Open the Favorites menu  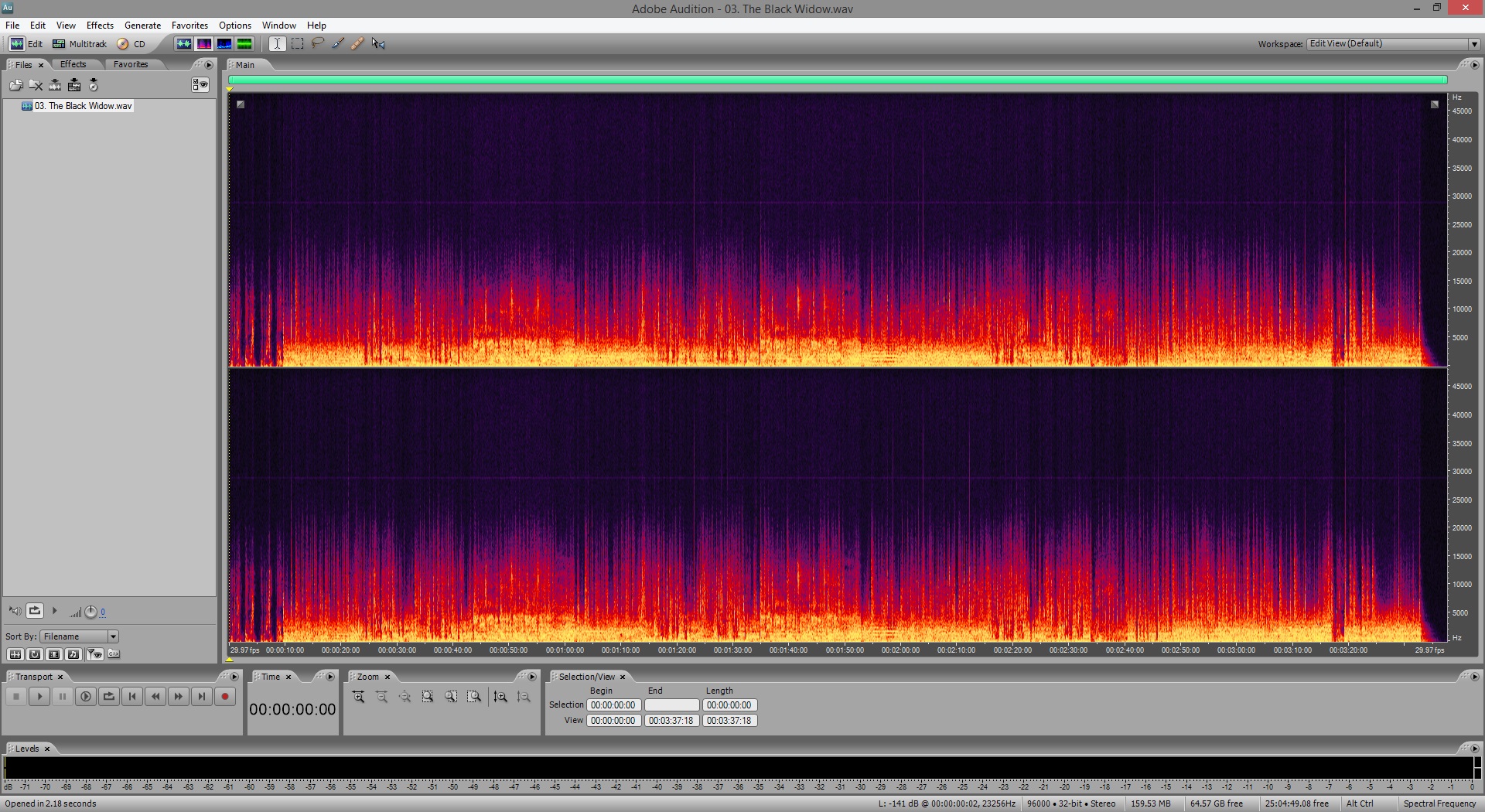coord(189,26)
